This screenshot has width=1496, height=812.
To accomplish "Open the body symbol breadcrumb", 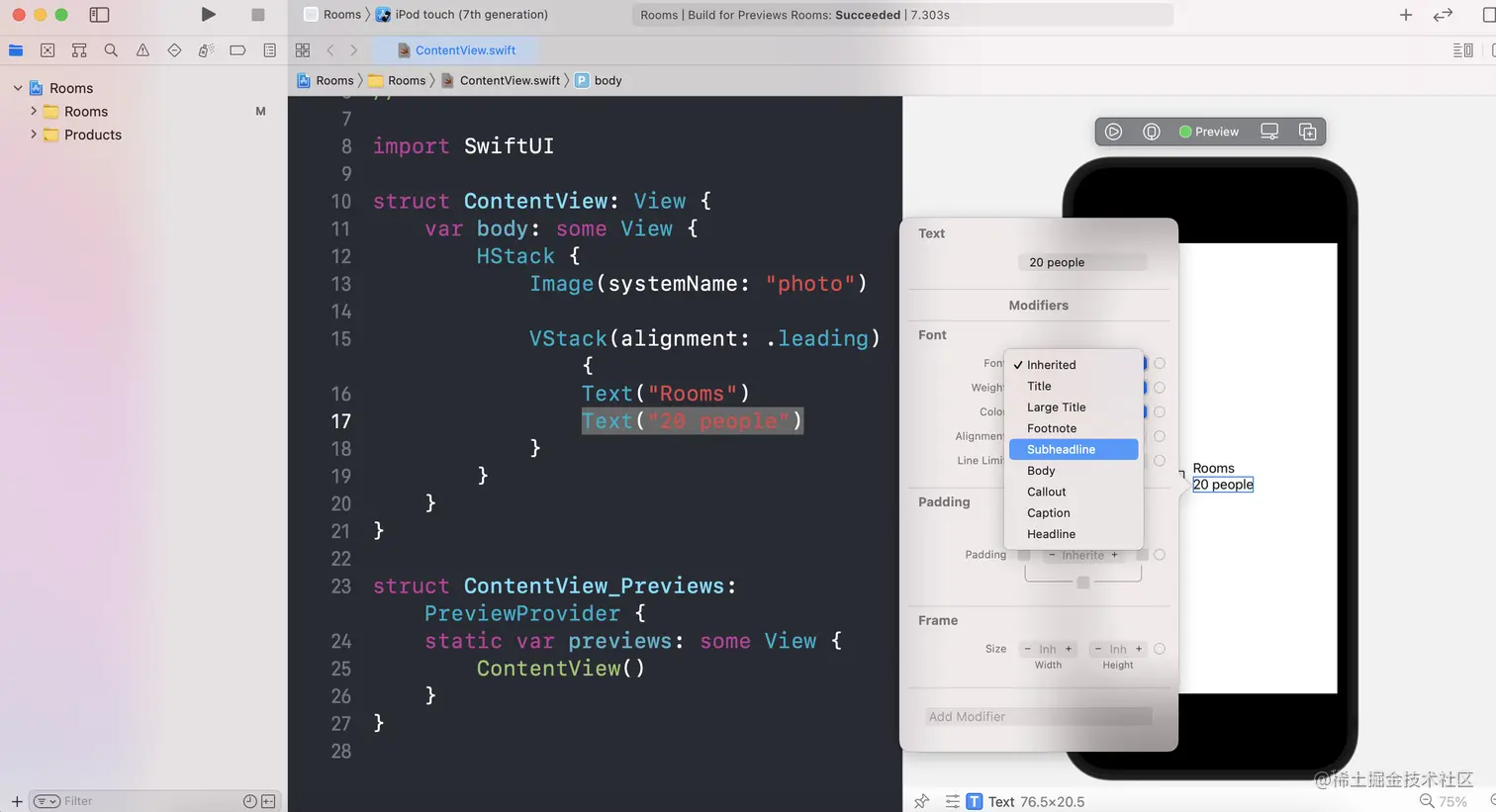I will 599,81.
